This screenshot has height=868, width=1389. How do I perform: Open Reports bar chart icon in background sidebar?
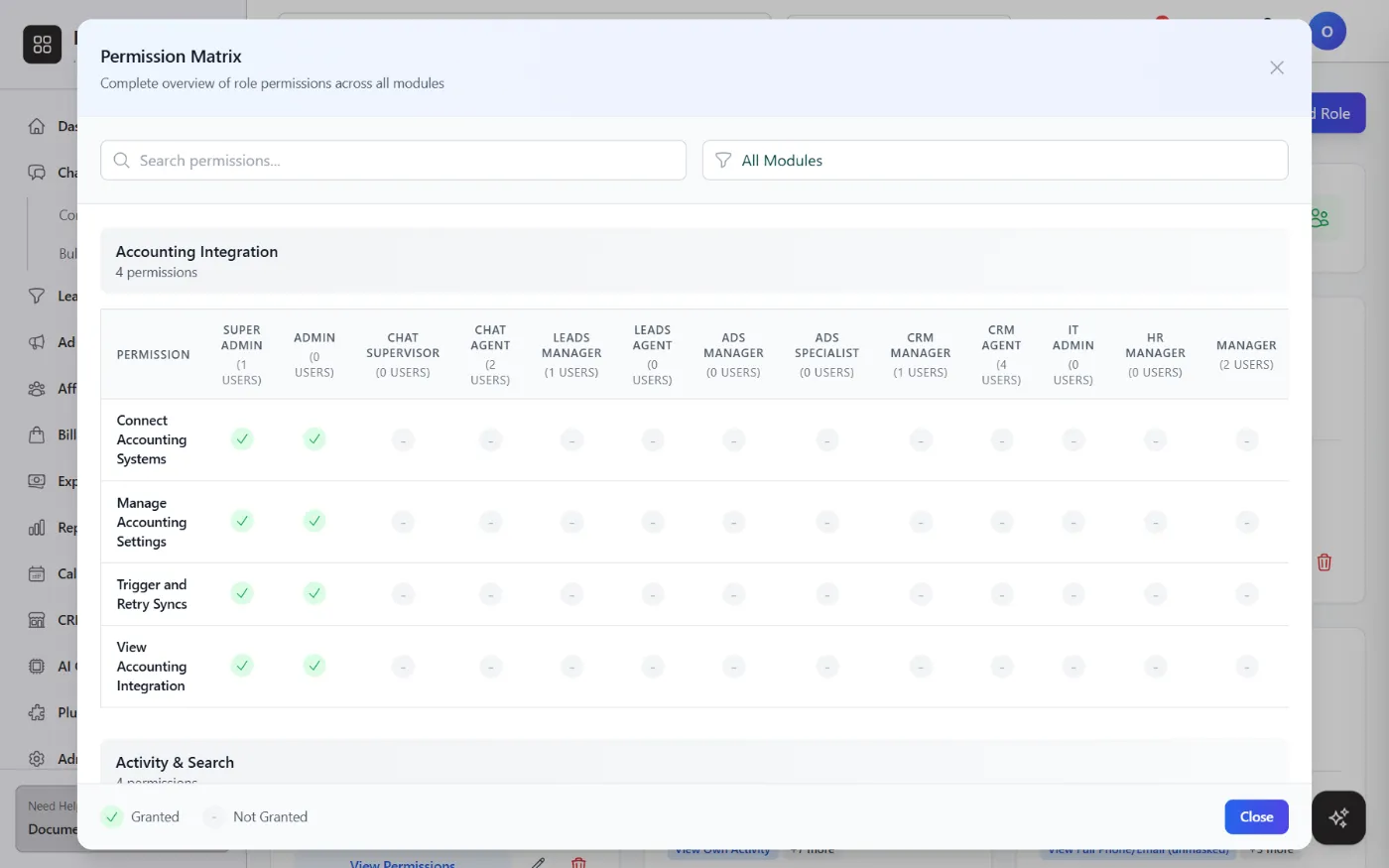coord(37,528)
